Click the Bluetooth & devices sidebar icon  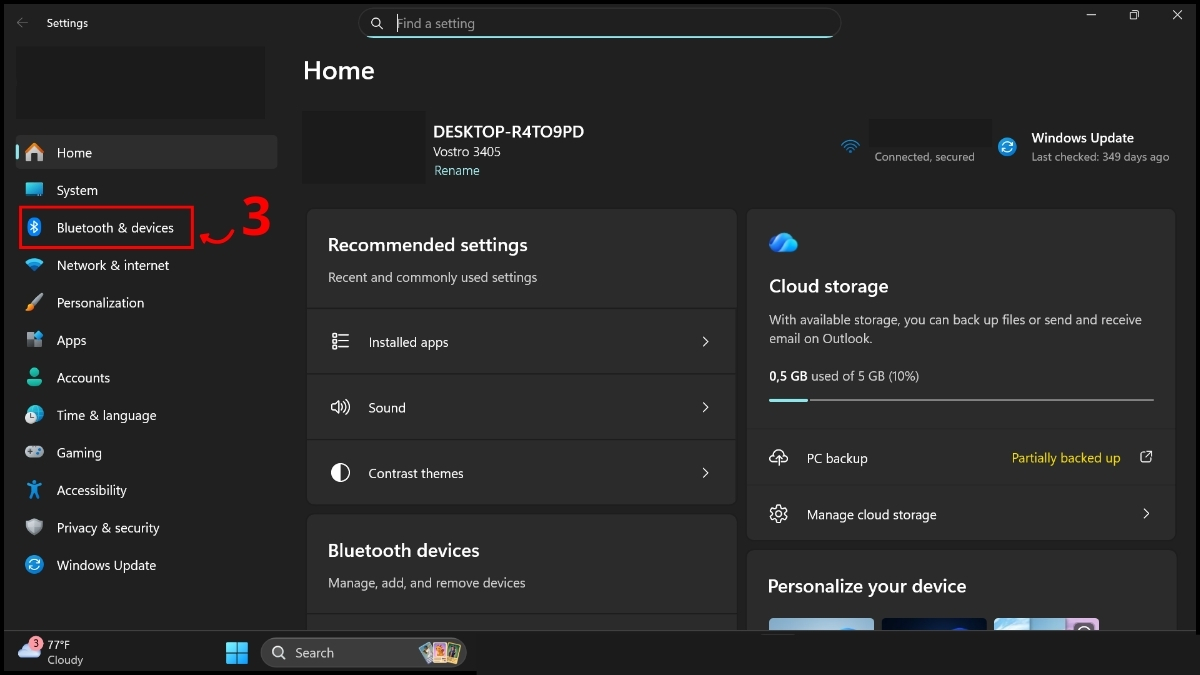[34, 228]
